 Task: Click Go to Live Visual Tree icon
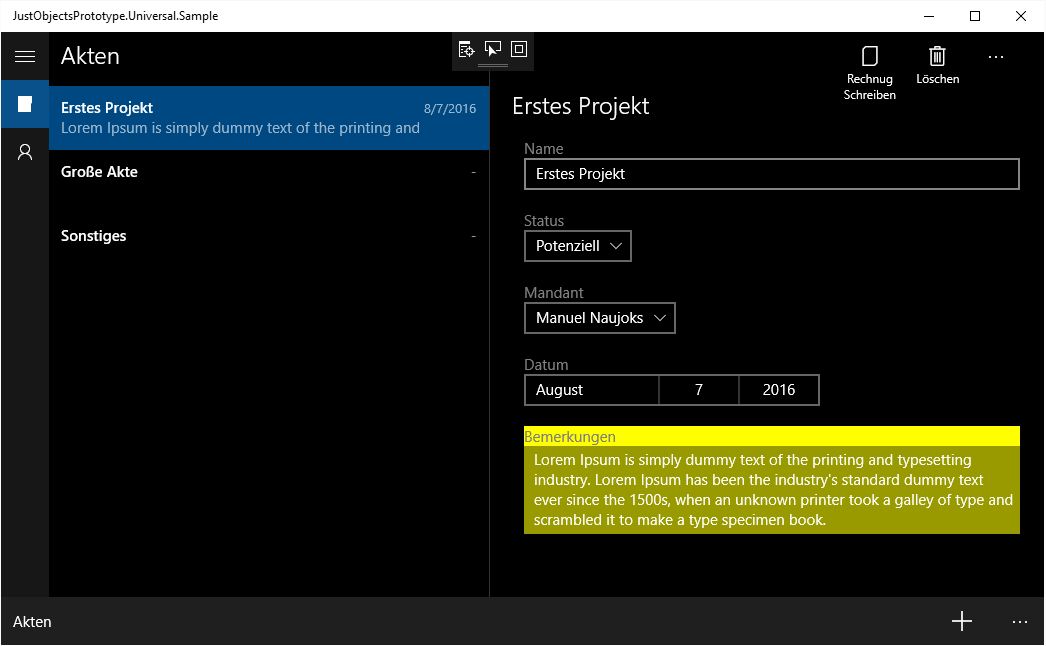(466, 49)
